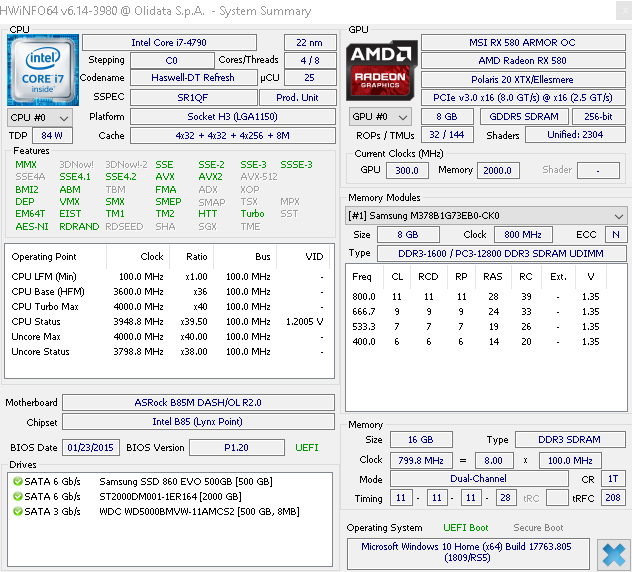The height and width of the screenshot is (572, 632).
Task: Click the 1.2005 V VID value
Action: [x=304, y=322]
